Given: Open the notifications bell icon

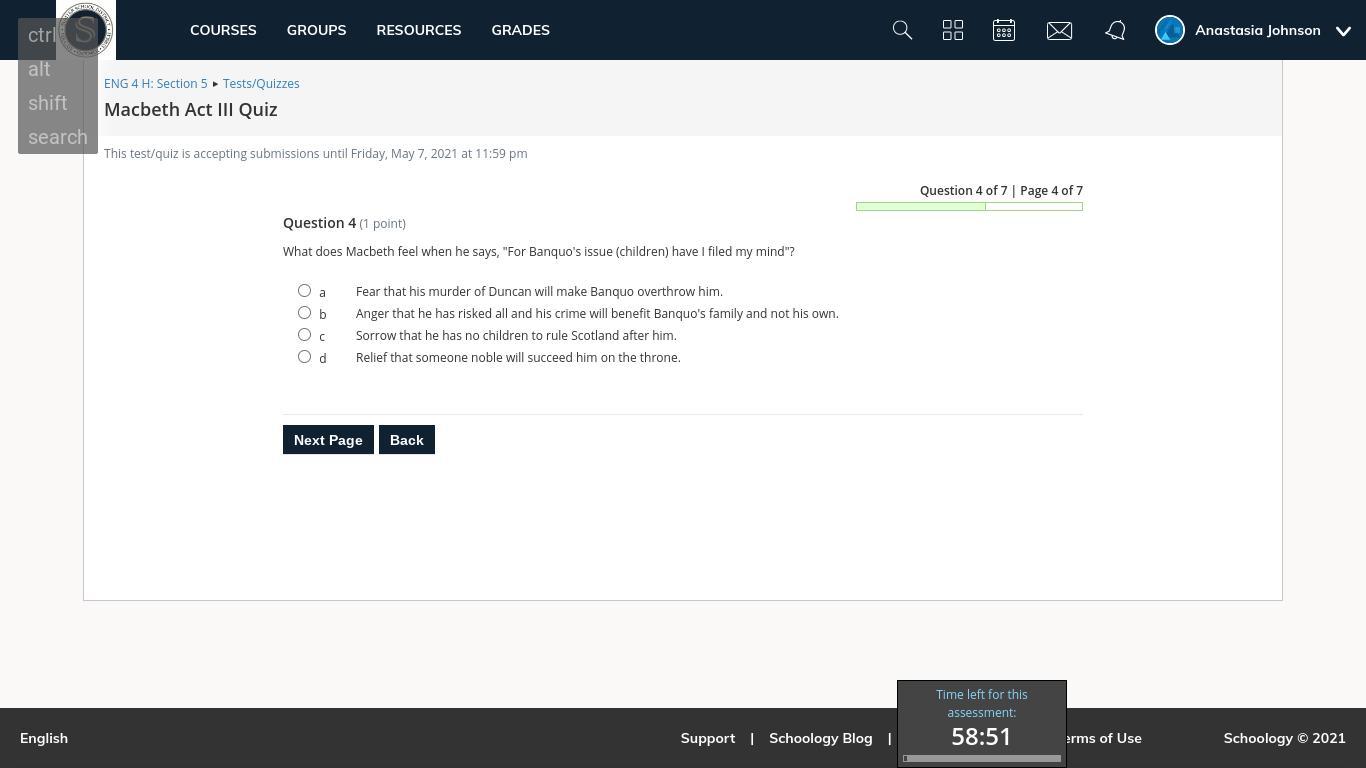Looking at the screenshot, I should [x=1115, y=30].
